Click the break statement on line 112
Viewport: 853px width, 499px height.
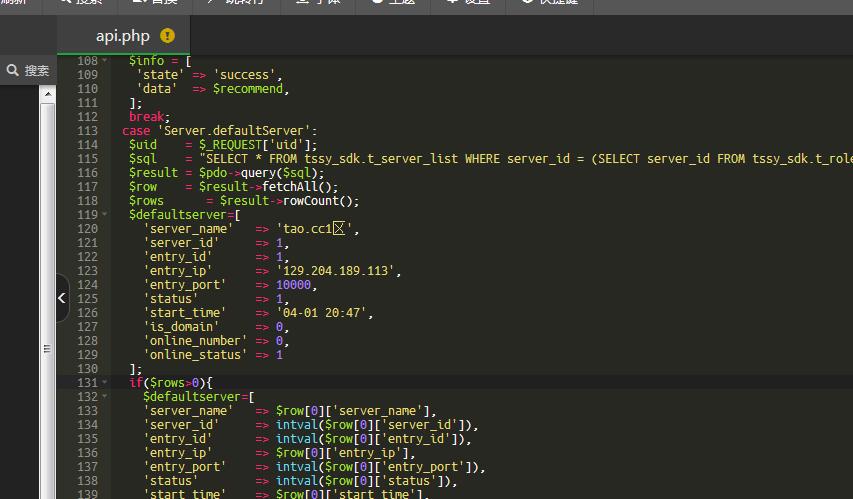point(148,117)
